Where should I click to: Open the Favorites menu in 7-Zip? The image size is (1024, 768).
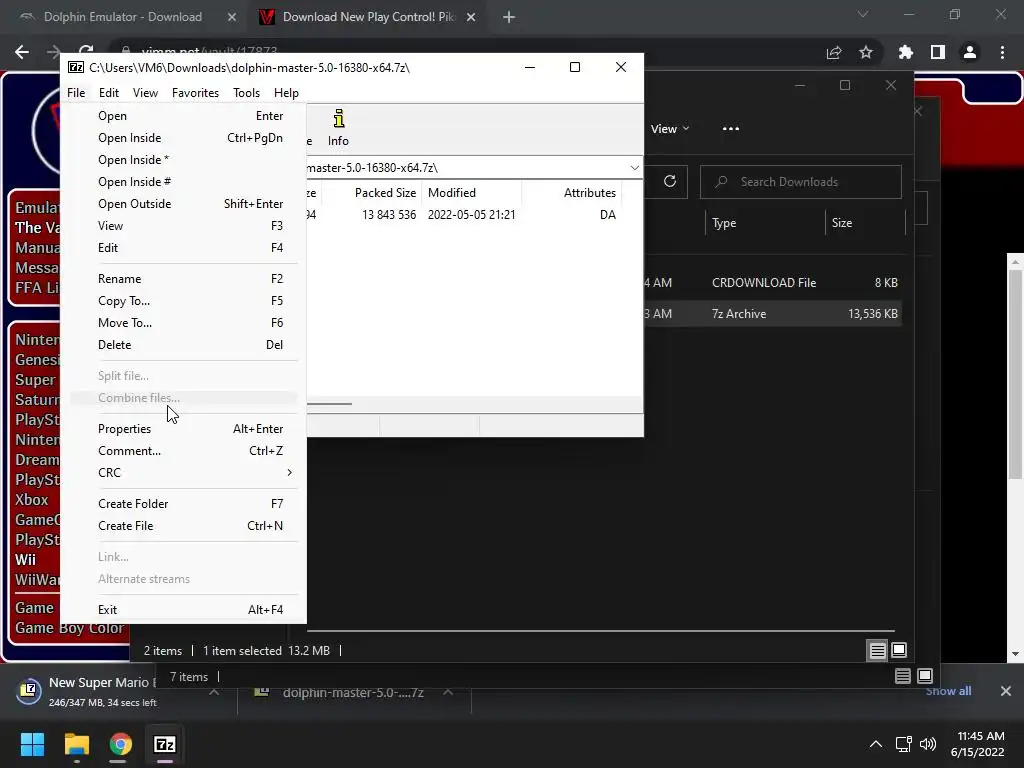point(195,93)
